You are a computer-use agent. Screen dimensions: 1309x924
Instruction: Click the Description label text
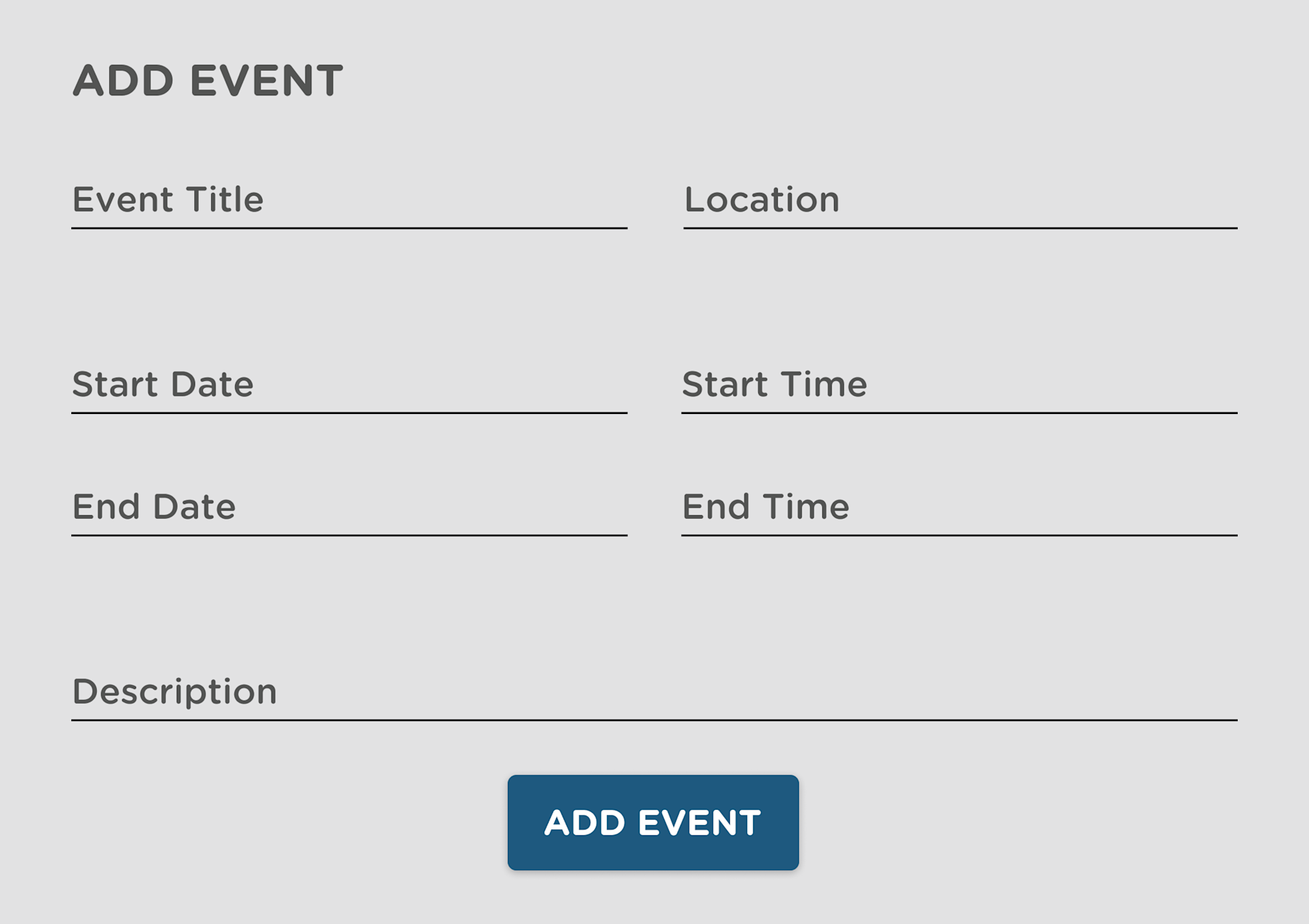click(x=174, y=691)
